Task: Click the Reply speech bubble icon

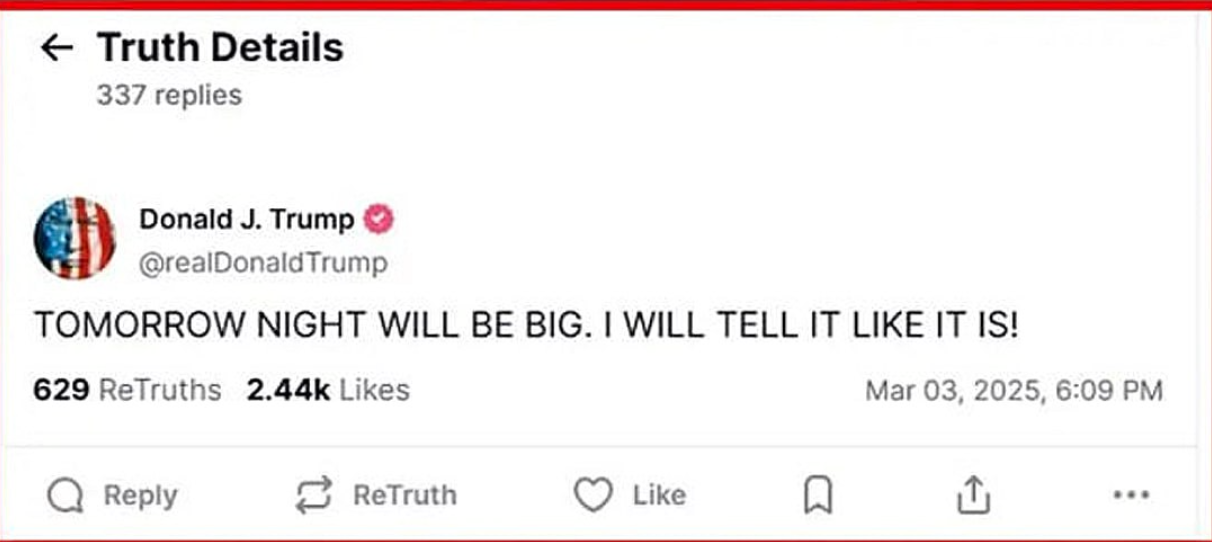Action: point(66,496)
